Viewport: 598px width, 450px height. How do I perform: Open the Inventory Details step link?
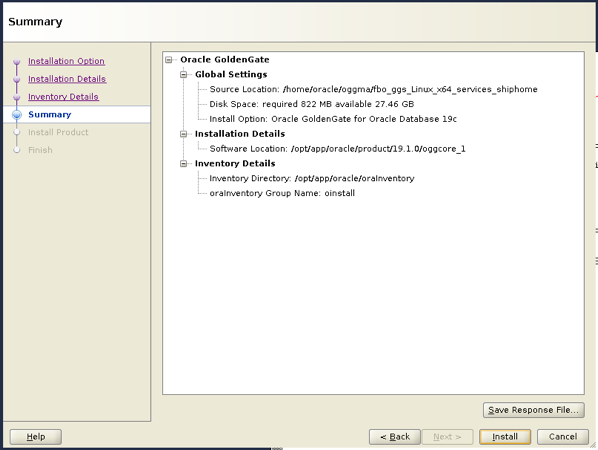[63, 97]
